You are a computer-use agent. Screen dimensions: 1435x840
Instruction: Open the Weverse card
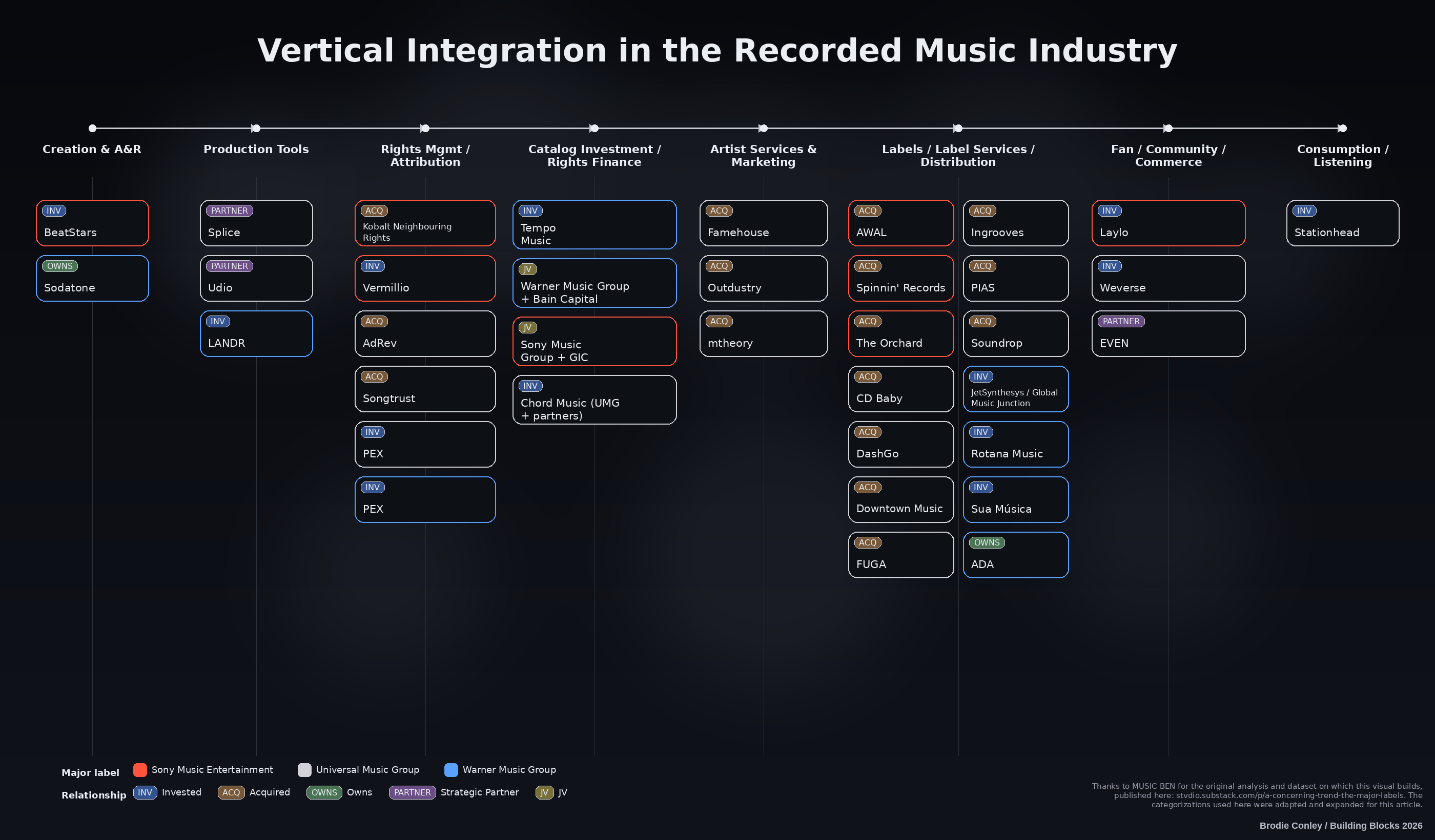tap(1168, 279)
